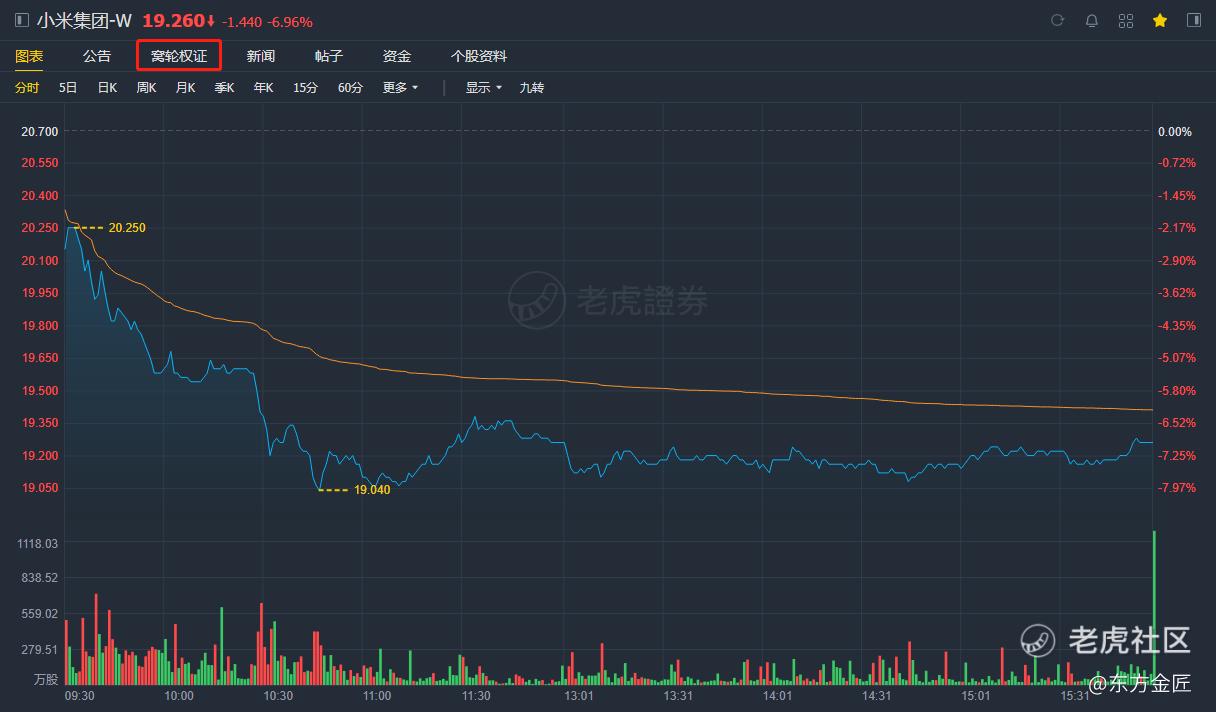Click the left panel icon beside stock name
1216x712 pixels.
pos(22,21)
